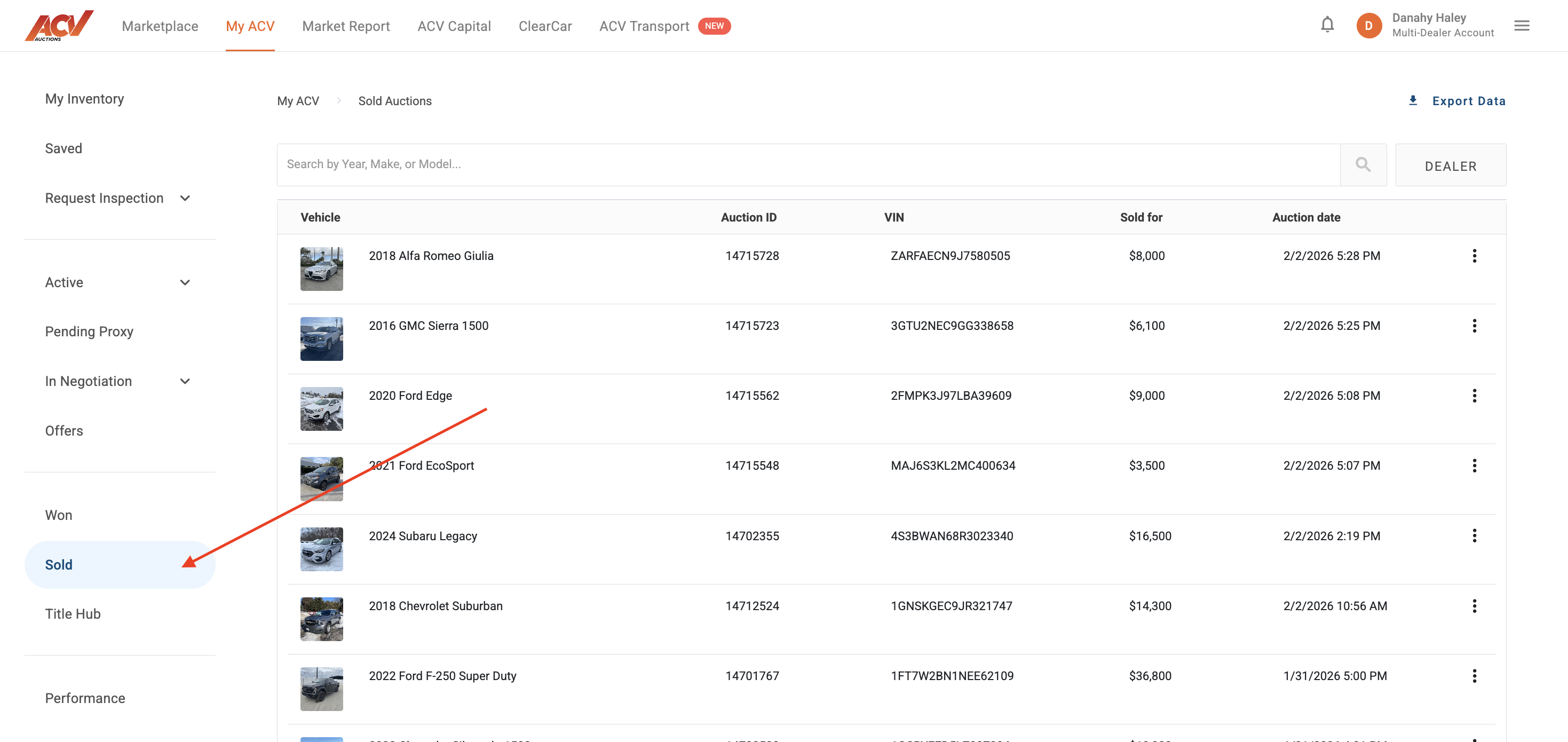This screenshot has height=742, width=1568.
Task: Expand the Active section chevron
Action: pyautogui.click(x=185, y=282)
